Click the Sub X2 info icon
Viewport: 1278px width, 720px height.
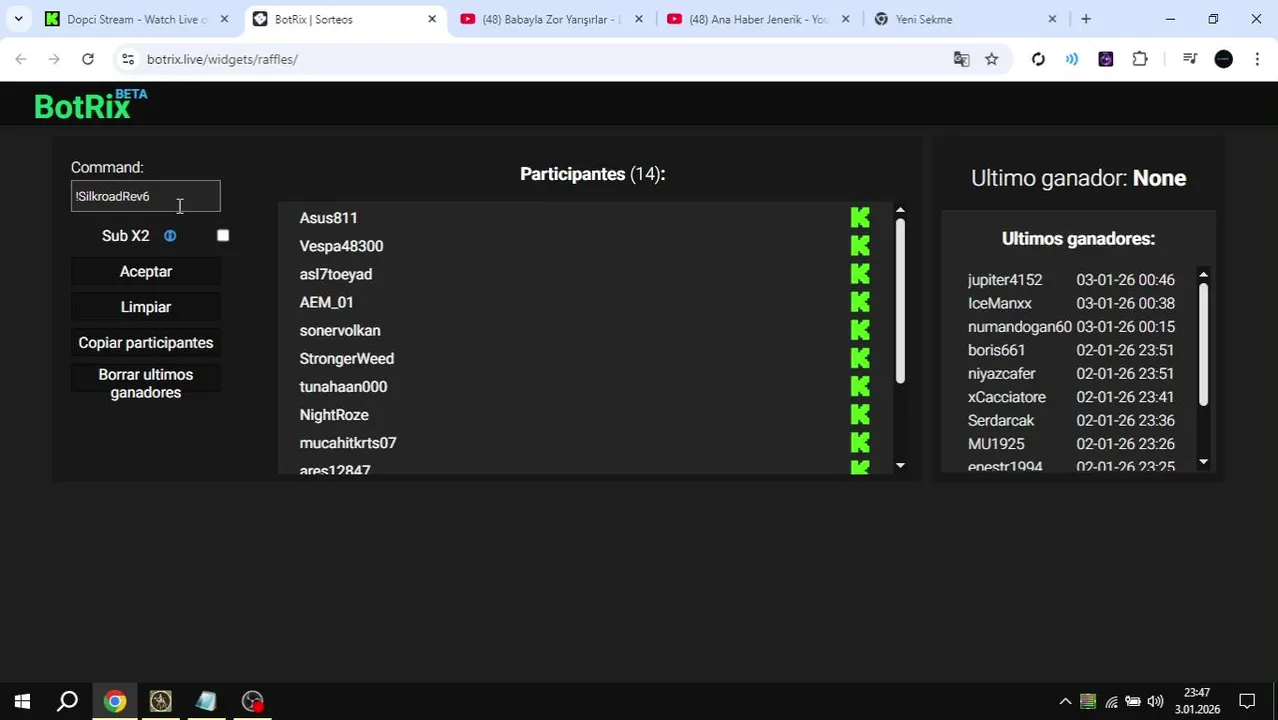click(170, 236)
